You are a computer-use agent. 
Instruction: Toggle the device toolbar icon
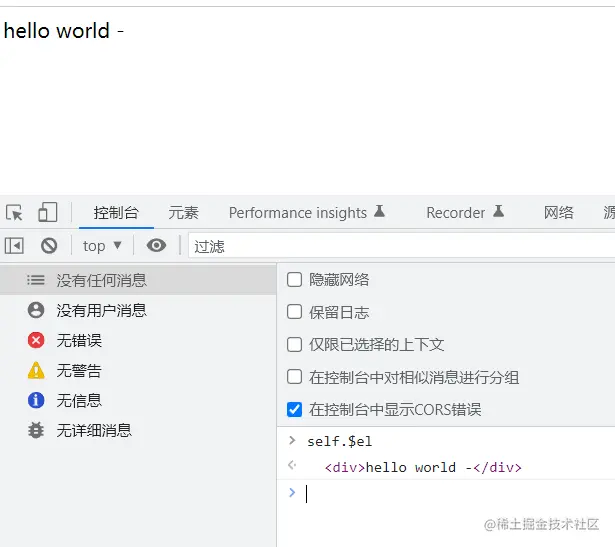click(47, 212)
